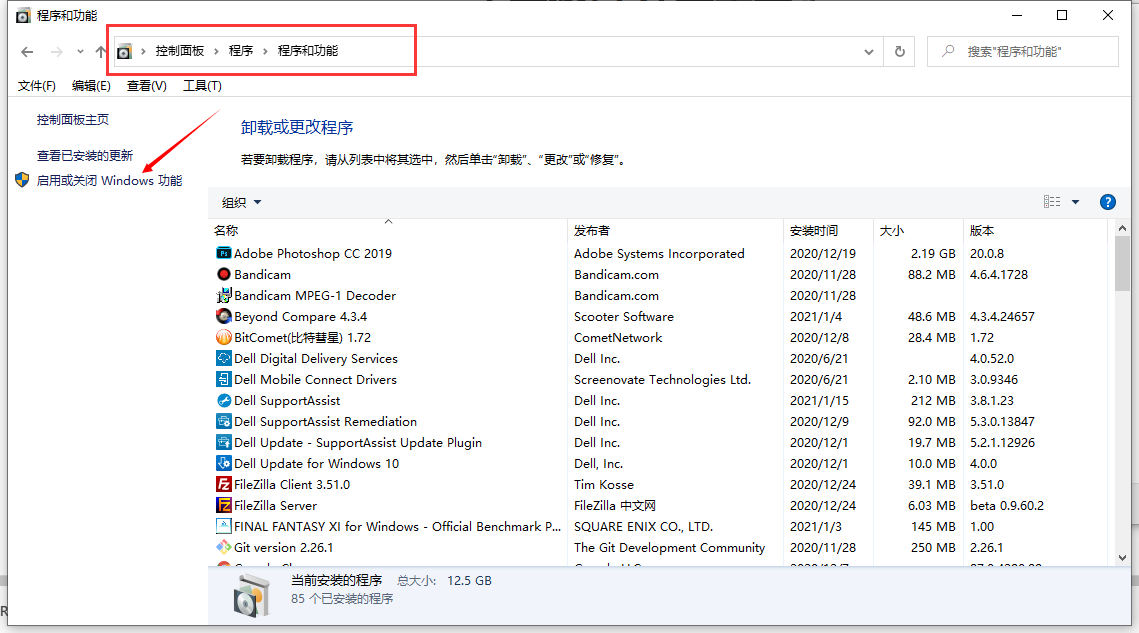This screenshot has height=633, width=1139.
Task: Click the installed programs disc icon
Action: 251,596
